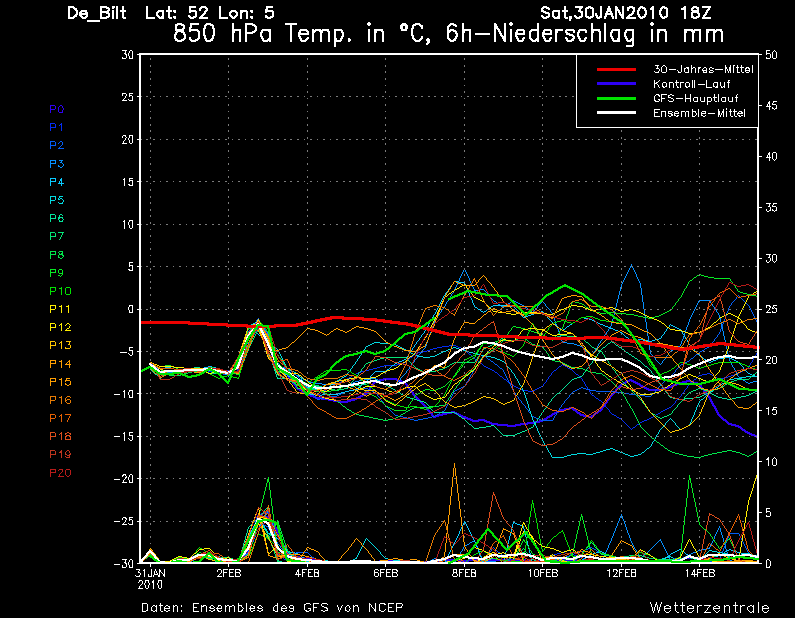The image size is (800, 618).
Task: Click 'Daten: Ensembles des GFS von NCEP' caption
Action: coord(272,607)
